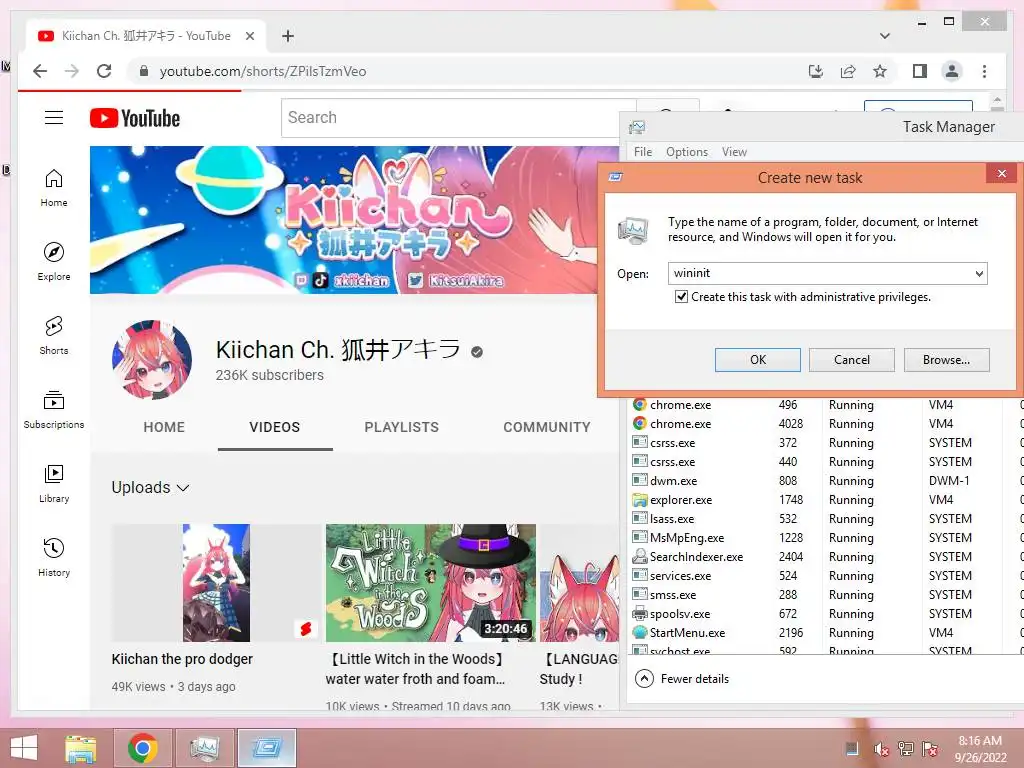Select MsMpEng.exe process row
Image resolution: width=1024 pixels, height=768 pixels.
pyautogui.click(x=825, y=538)
